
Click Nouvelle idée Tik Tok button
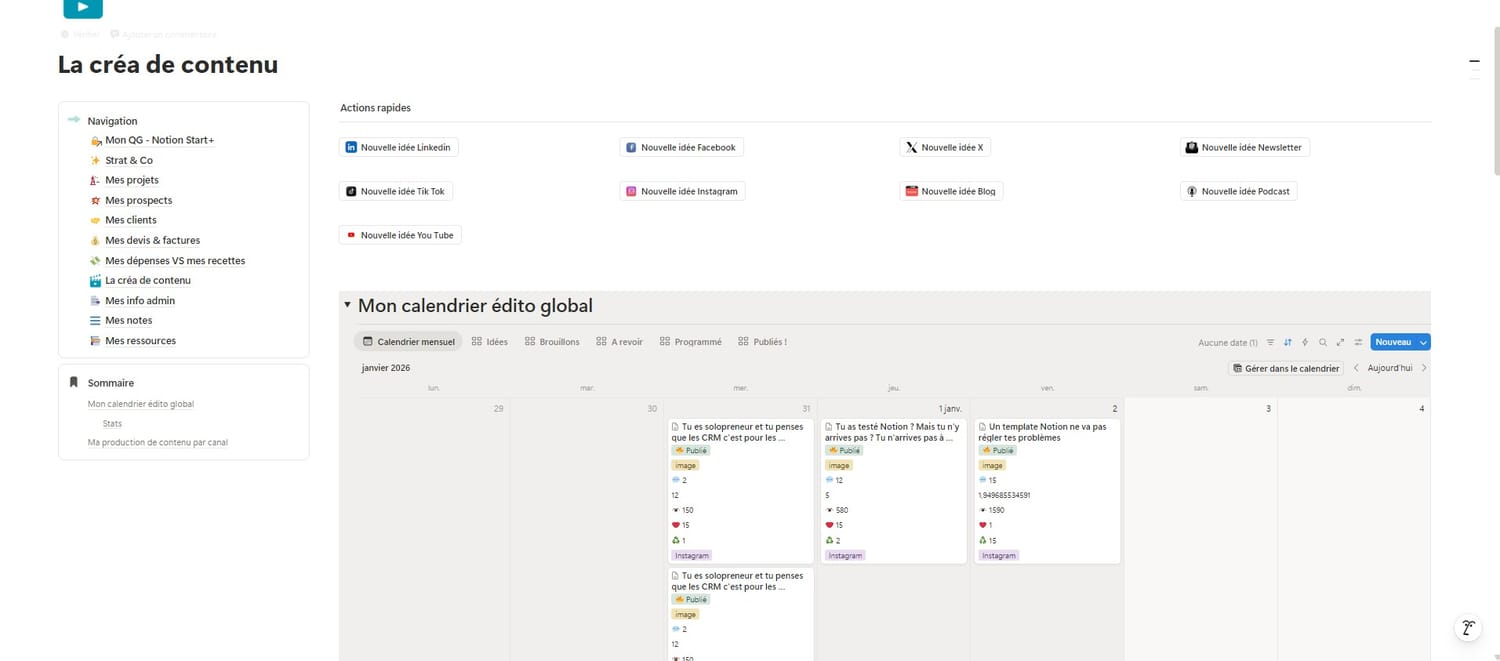click(x=395, y=191)
